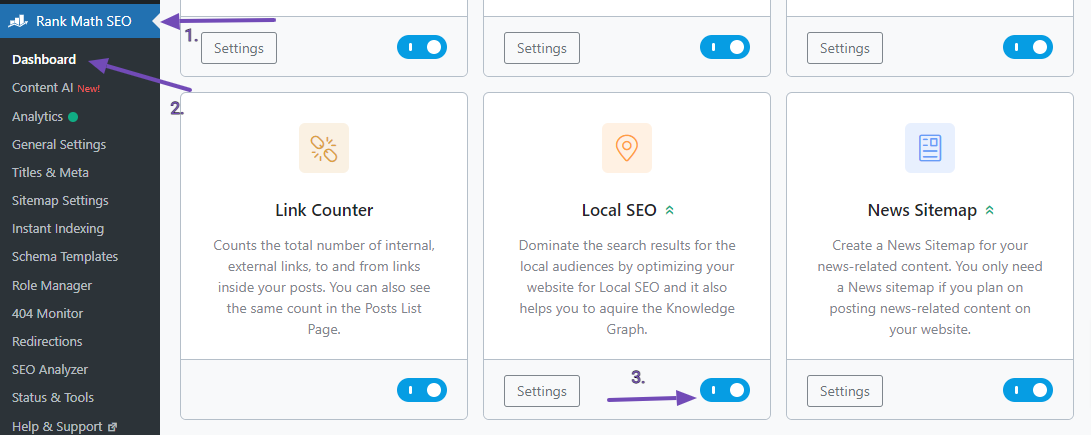Image resolution: width=1091 pixels, height=435 pixels.
Task: Turn off the News Sitemap module switch
Action: pos(1028,390)
